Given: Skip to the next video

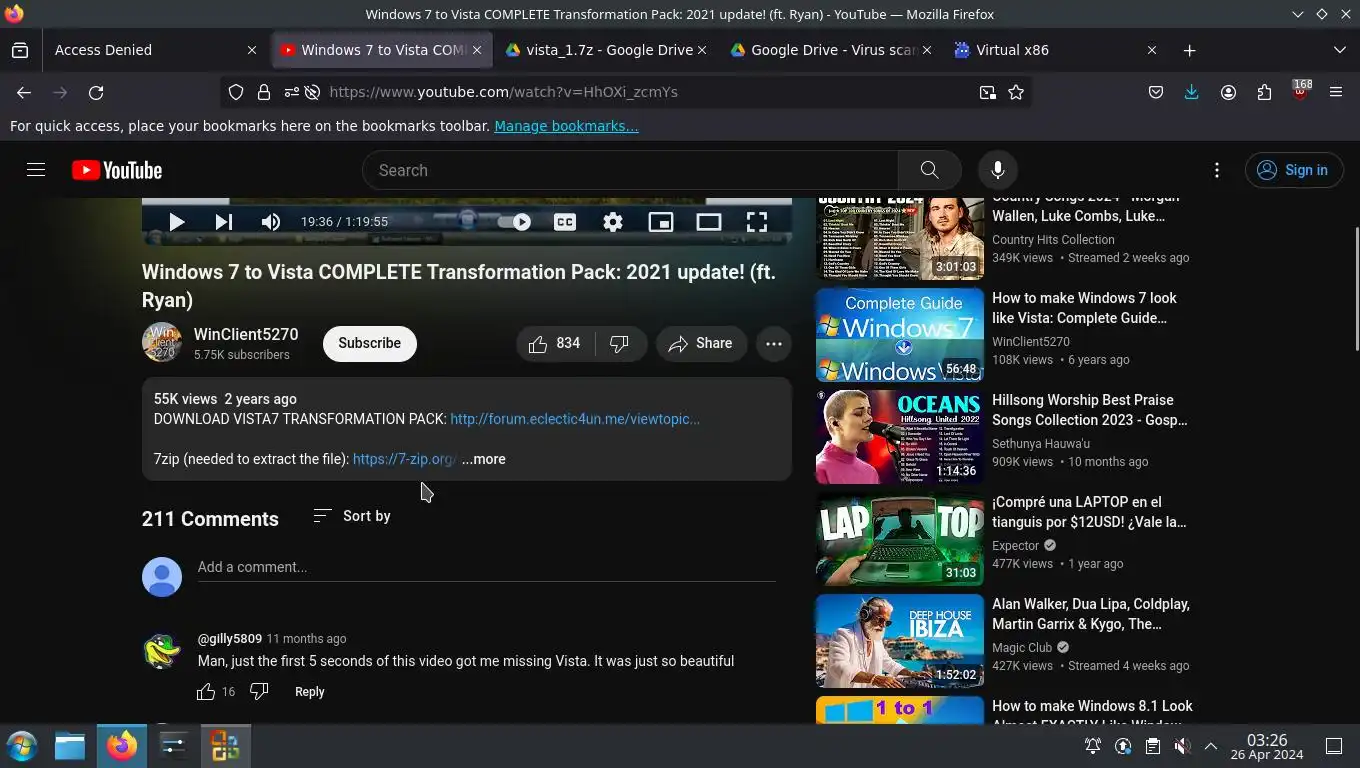Looking at the screenshot, I should tap(224, 222).
